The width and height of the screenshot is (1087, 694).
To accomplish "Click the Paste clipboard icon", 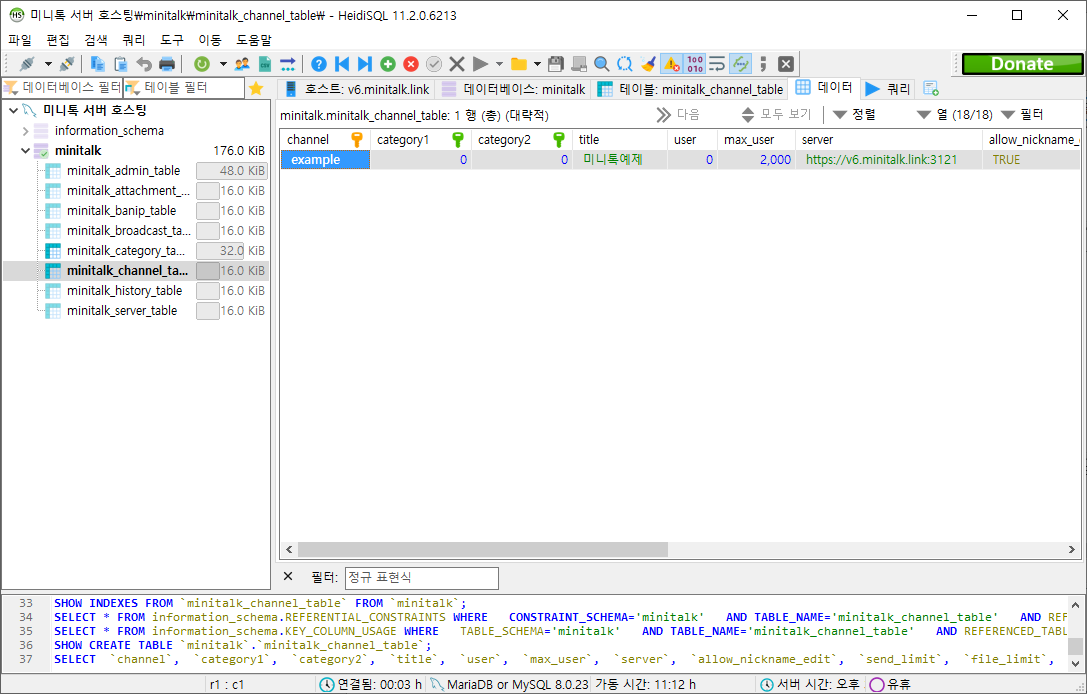I will [x=121, y=64].
